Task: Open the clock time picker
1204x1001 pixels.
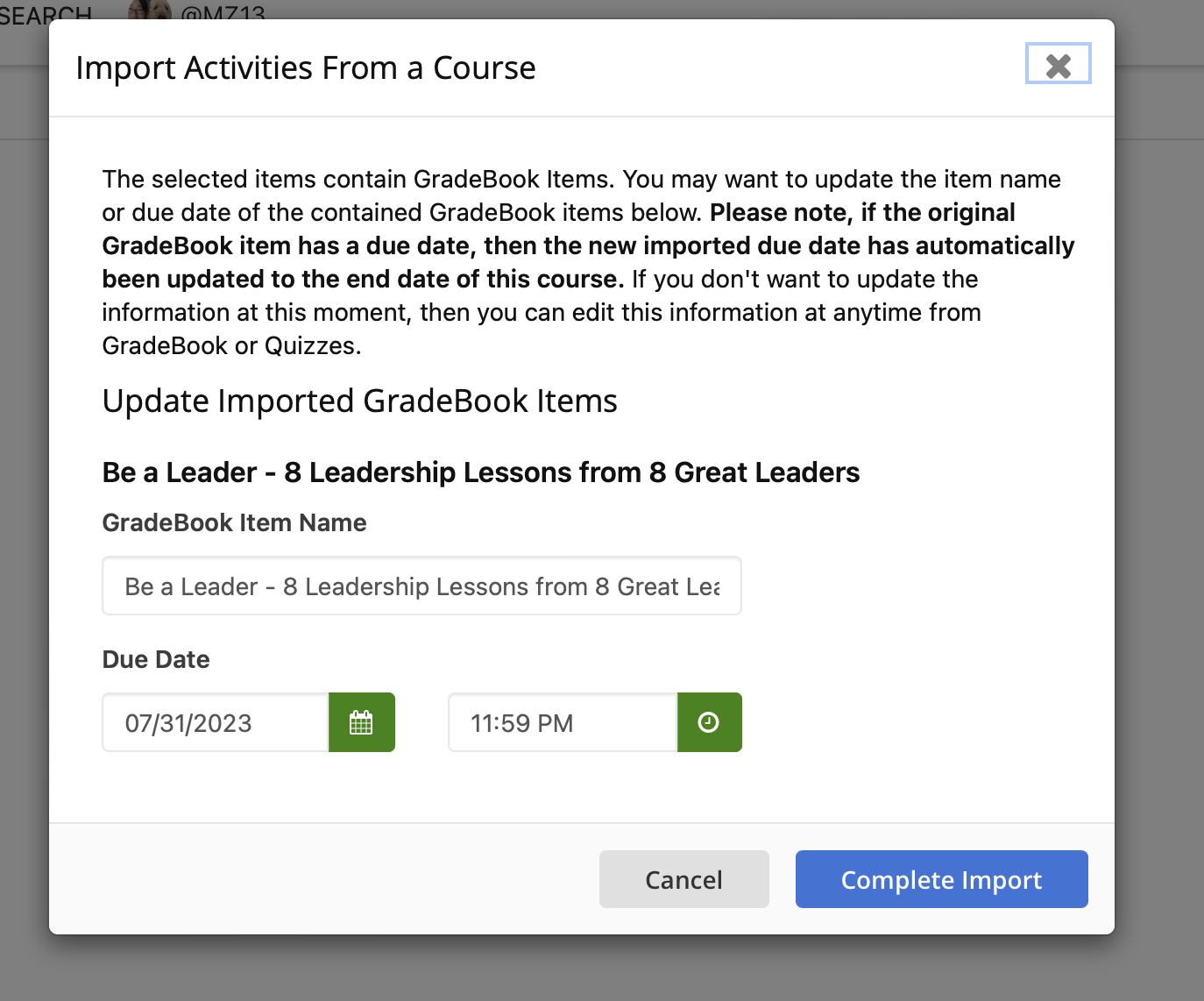Action: pyautogui.click(x=709, y=722)
